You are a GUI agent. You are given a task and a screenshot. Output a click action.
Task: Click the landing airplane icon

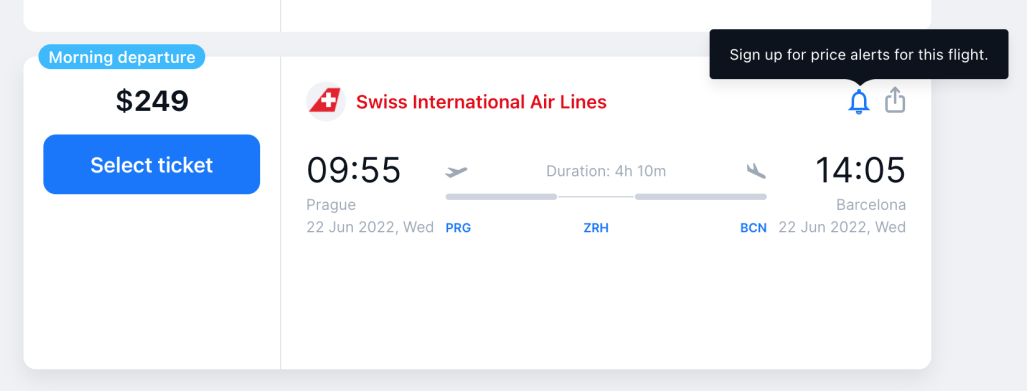756,172
